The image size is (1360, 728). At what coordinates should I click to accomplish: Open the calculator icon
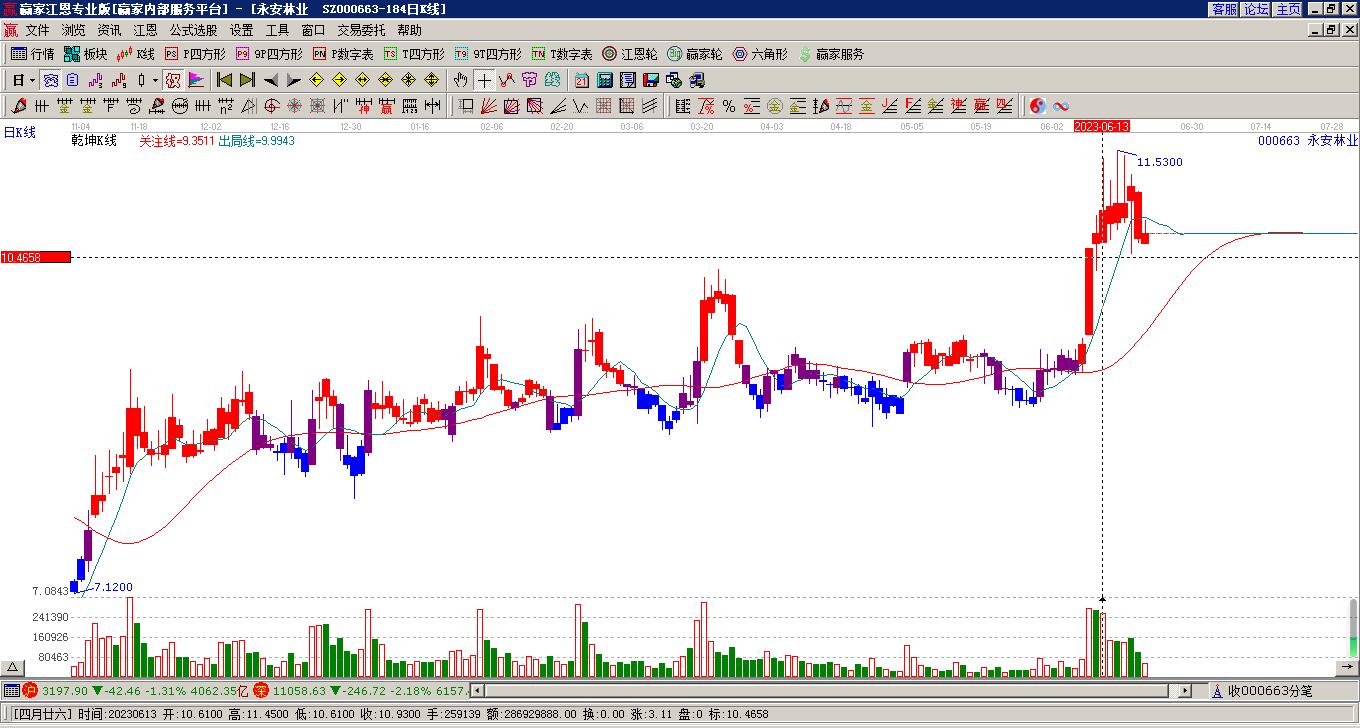coord(605,80)
